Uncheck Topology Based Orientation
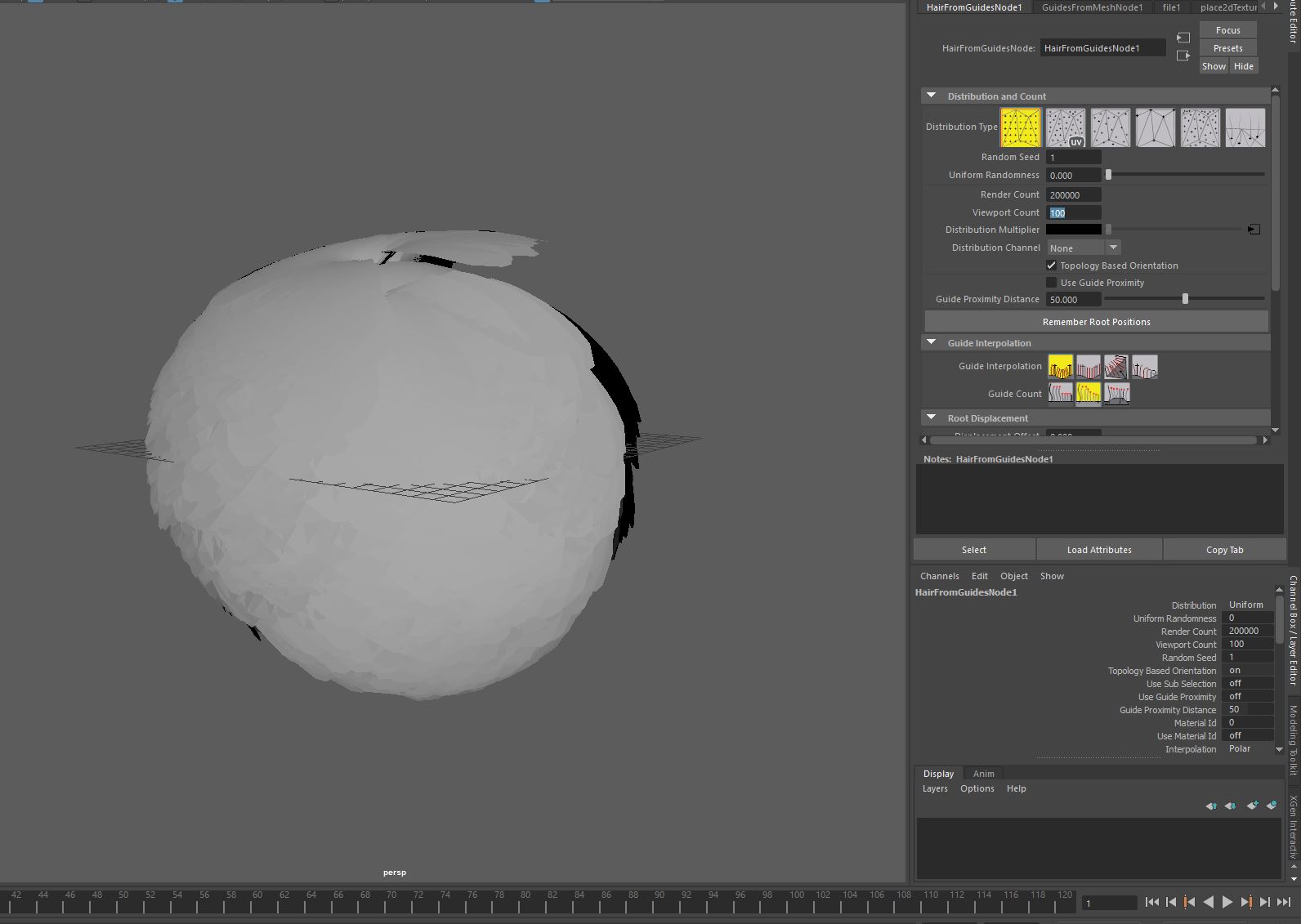 (1052, 266)
